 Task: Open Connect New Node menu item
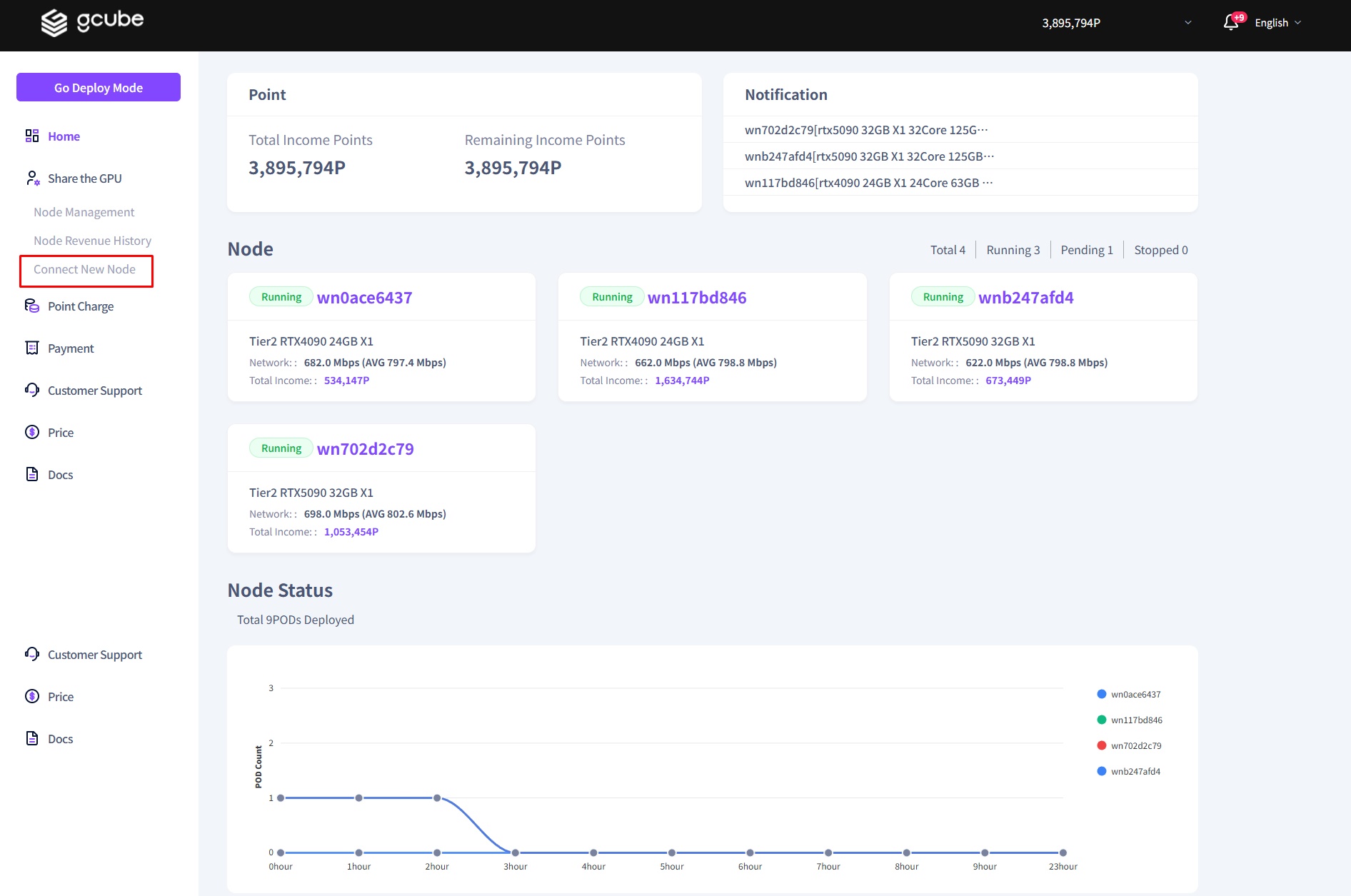[x=84, y=269]
